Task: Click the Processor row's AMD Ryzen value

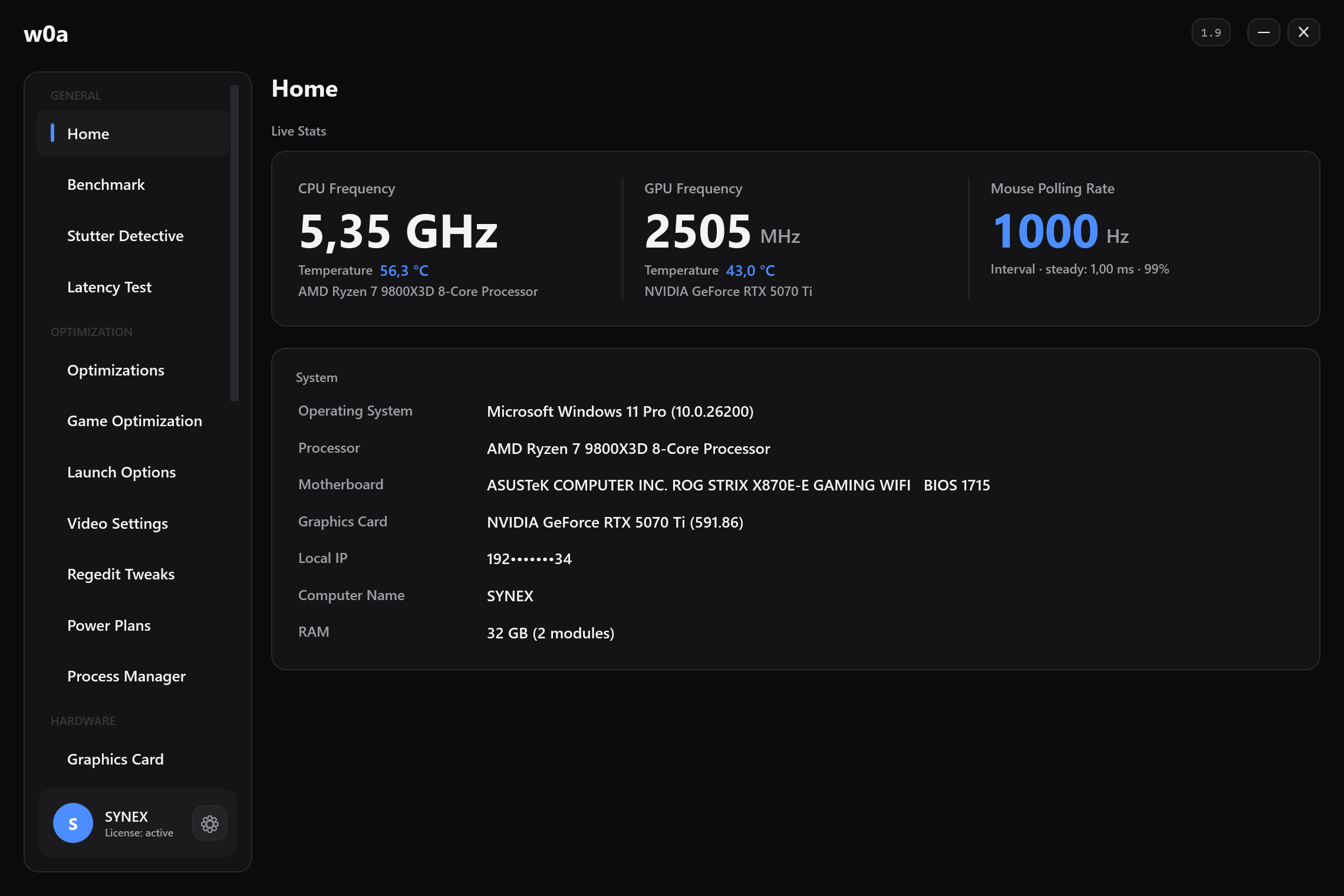Action: [628, 449]
